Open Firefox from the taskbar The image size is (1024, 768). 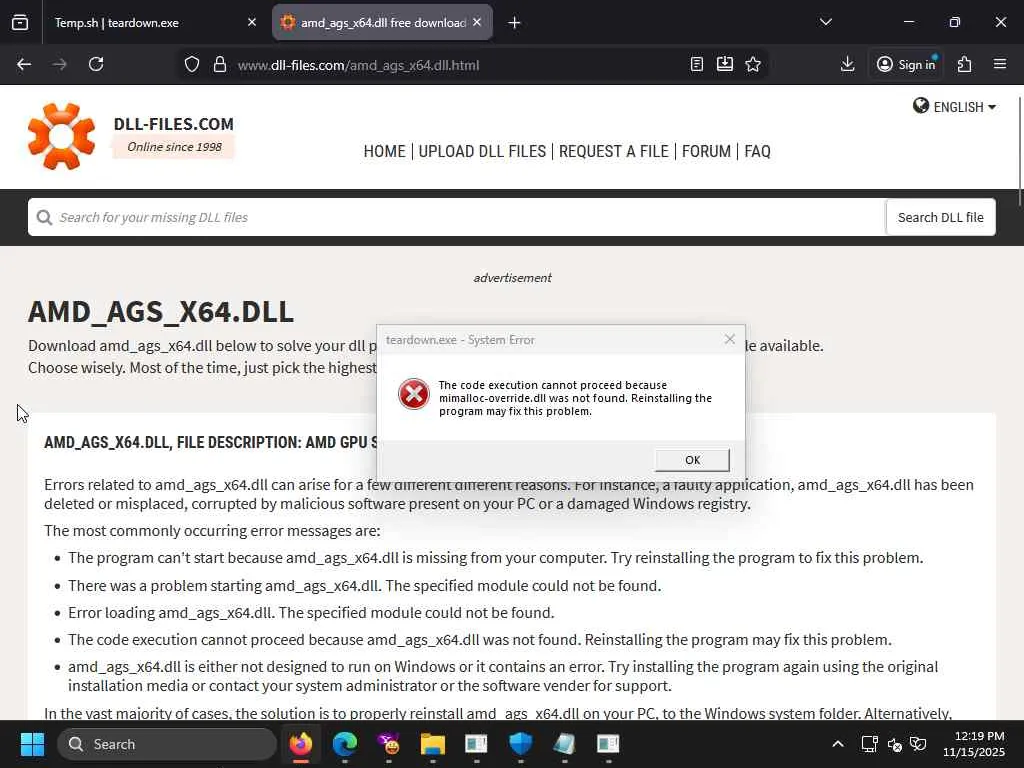[300, 744]
